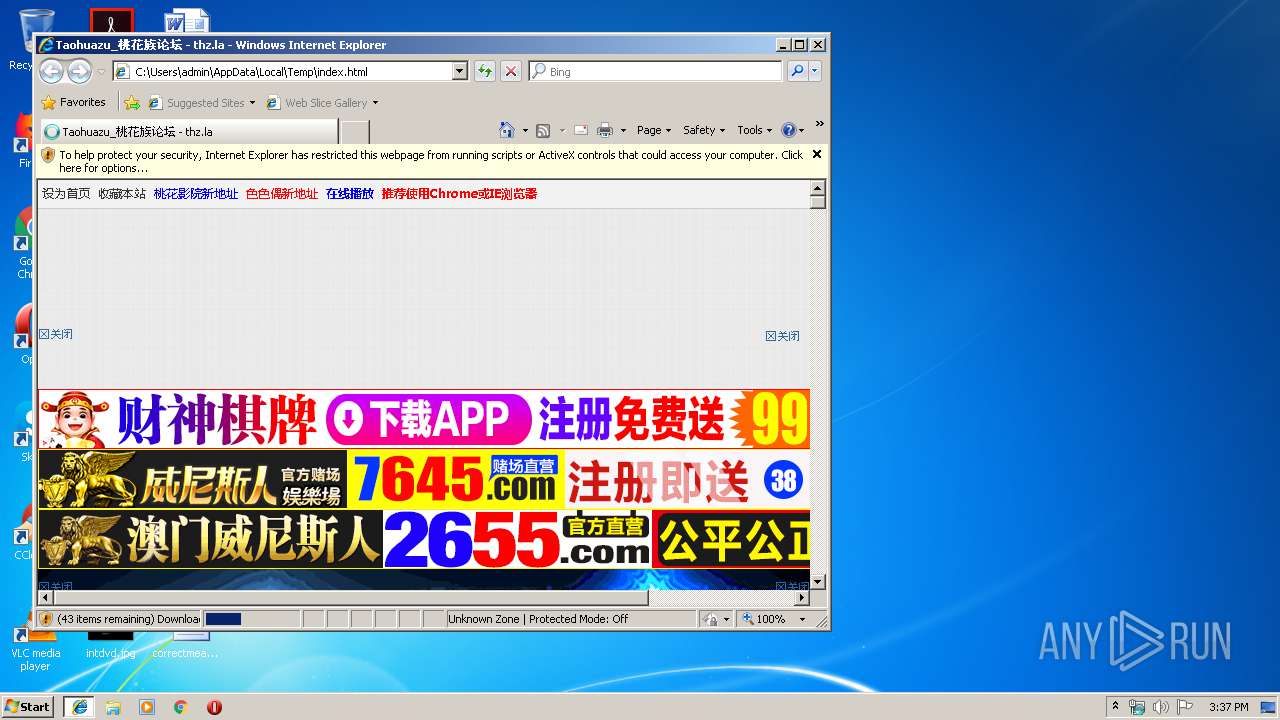Click the RSS feeds icon
This screenshot has width=1280, height=720.
tap(543, 130)
